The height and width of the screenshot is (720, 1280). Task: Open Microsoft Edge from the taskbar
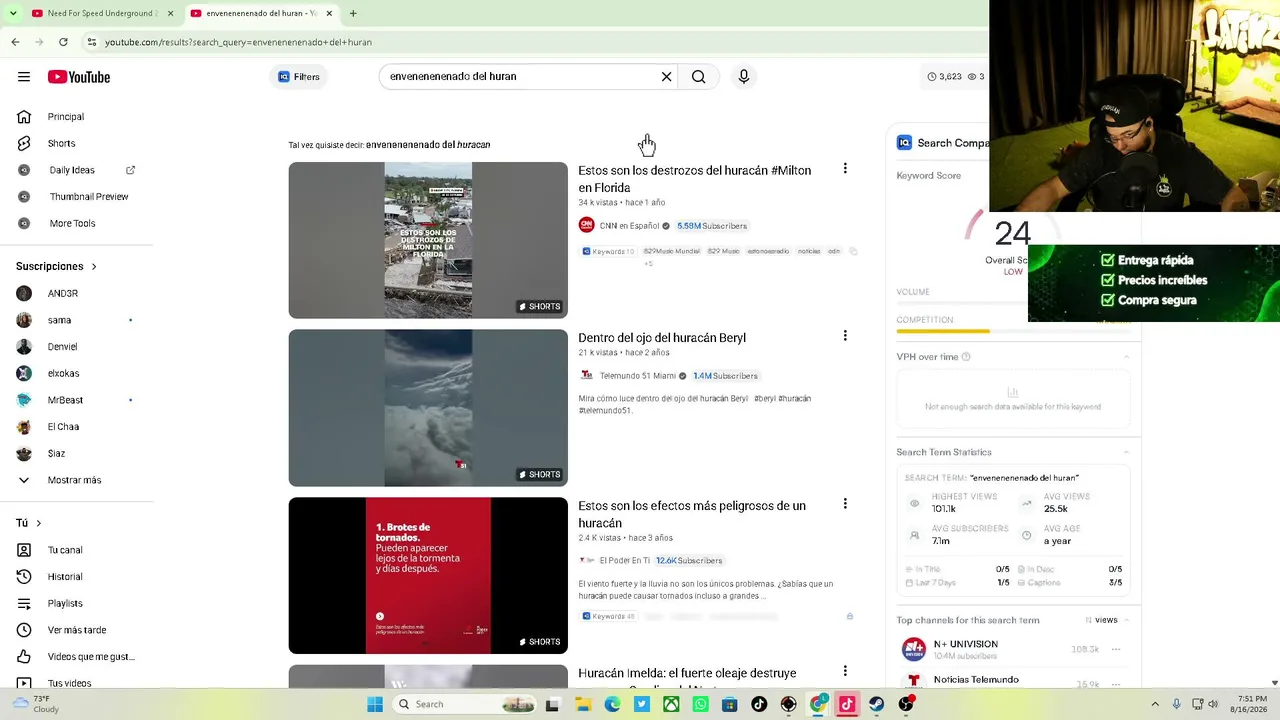612,704
